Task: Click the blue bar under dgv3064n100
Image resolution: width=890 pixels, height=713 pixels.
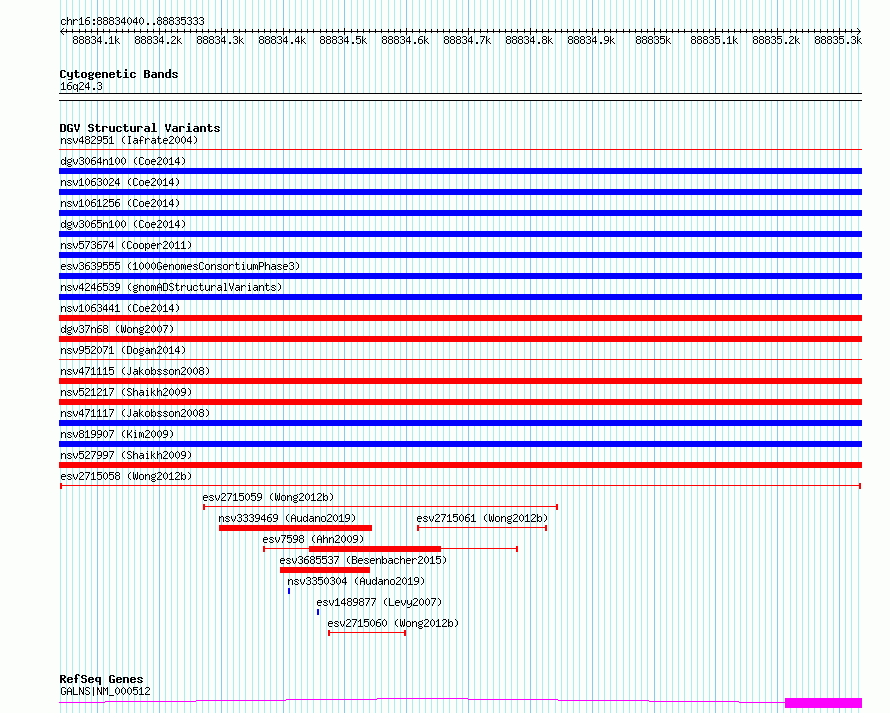Action: point(460,171)
